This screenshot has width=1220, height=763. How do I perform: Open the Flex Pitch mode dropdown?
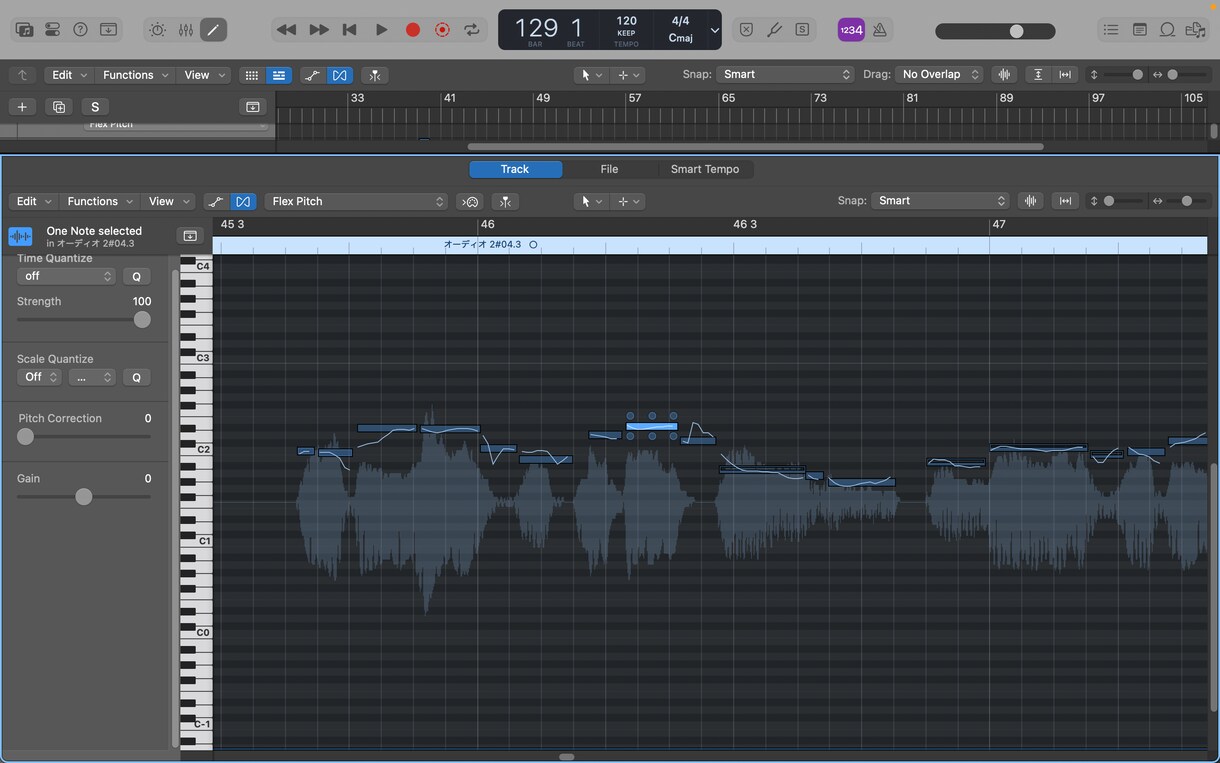(356, 201)
